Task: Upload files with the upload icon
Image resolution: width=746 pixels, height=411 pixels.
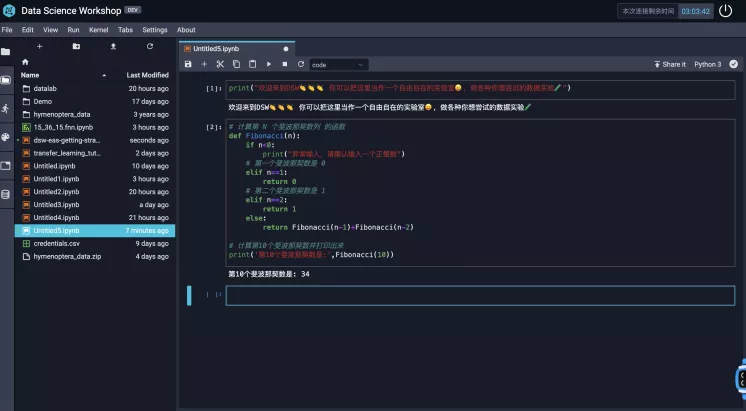Action: [113, 46]
